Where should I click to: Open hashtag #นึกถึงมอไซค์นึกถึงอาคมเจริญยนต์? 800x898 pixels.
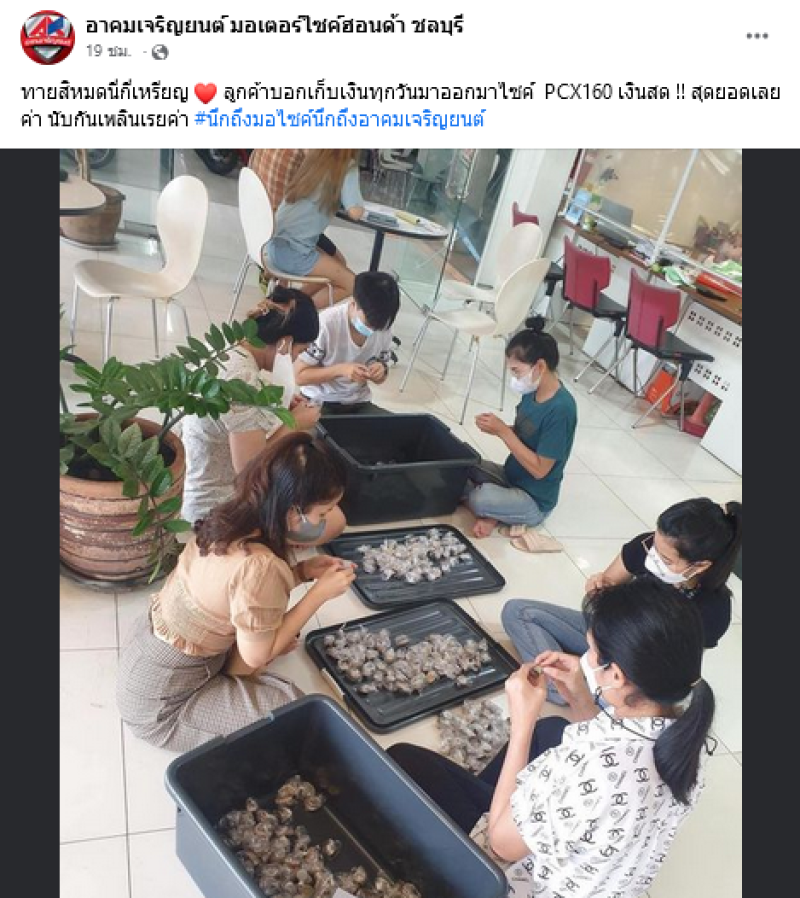tap(339, 119)
